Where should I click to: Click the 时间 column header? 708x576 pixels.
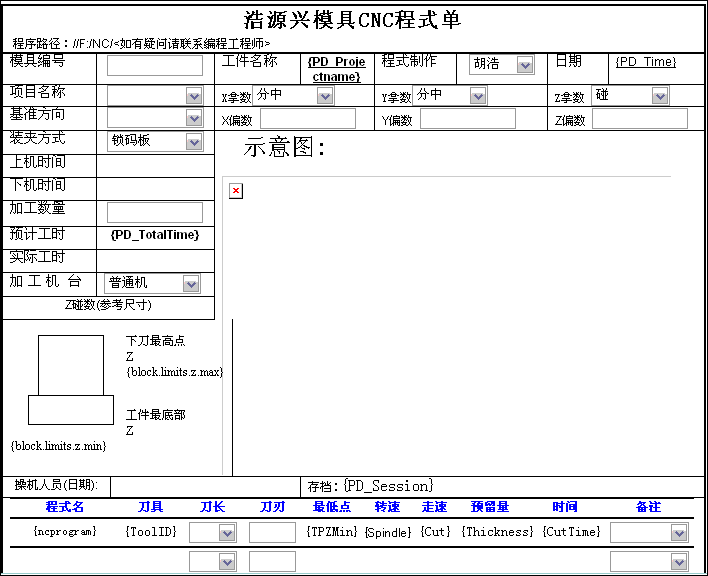[x=565, y=507]
